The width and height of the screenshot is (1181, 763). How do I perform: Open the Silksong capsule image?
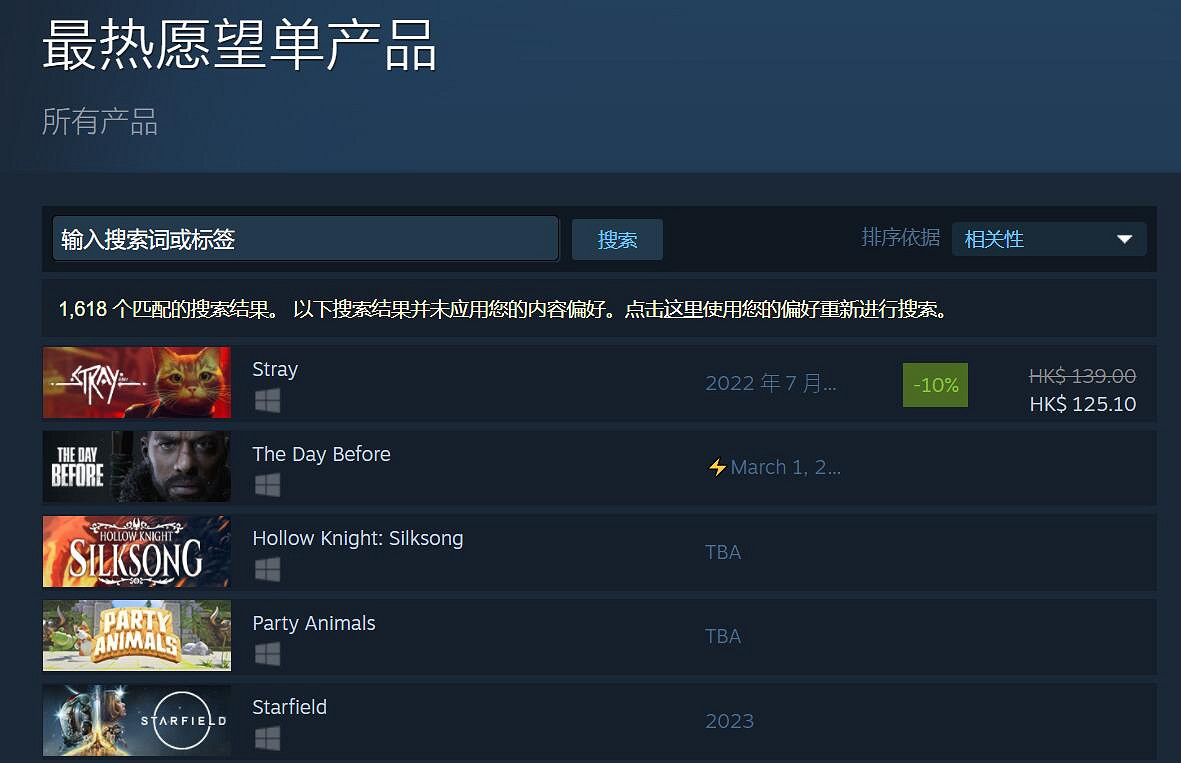(137, 551)
